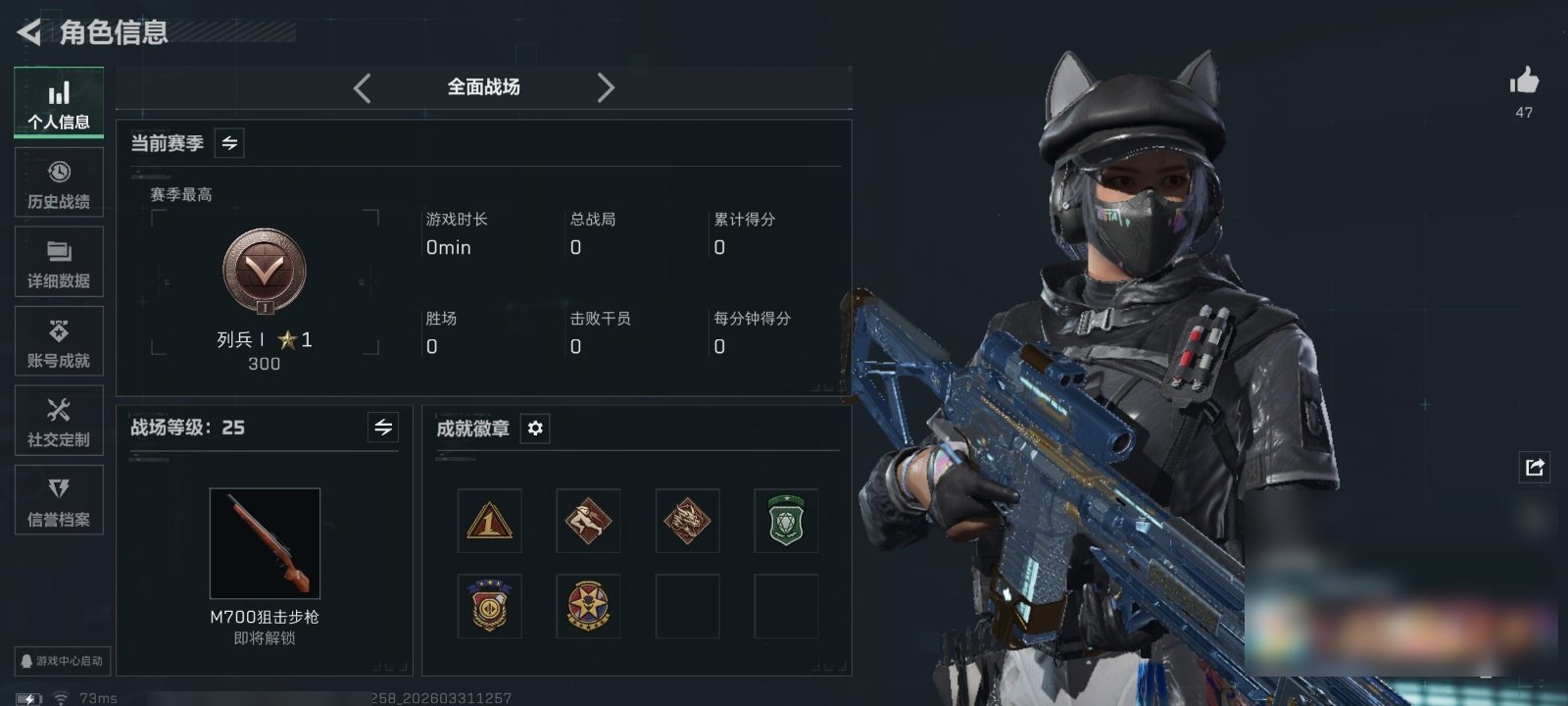
Task: Click the dragon emblem achievement badge
Action: (x=687, y=521)
